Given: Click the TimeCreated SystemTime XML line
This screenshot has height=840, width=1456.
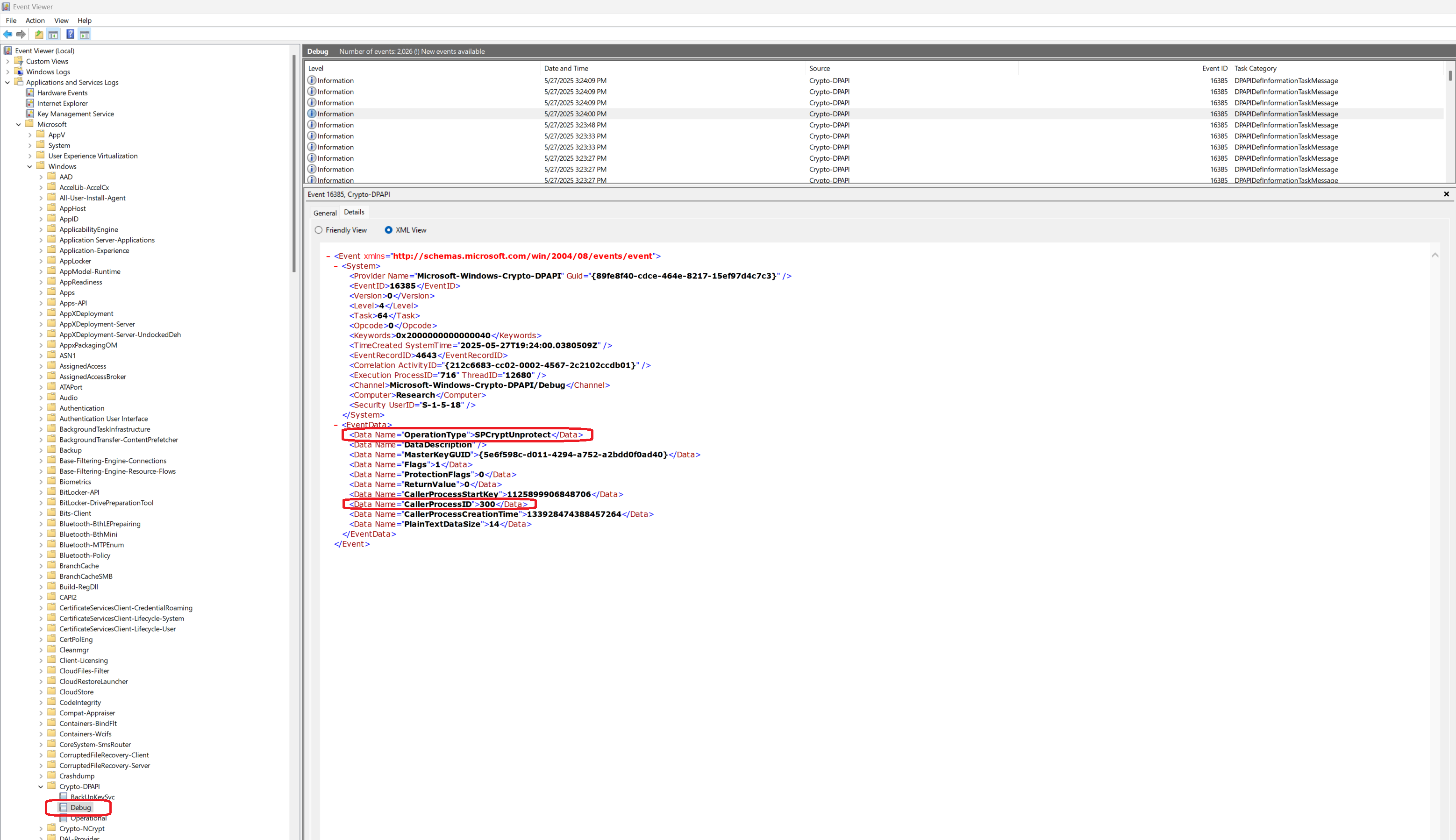Looking at the screenshot, I should [480, 346].
